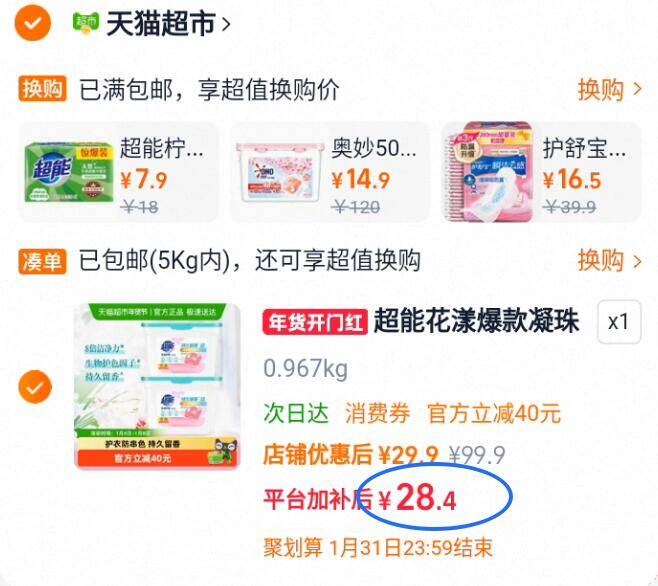Open the 天猫超市 store logo icon
This screenshot has width=658, height=586.
pyautogui.click(x=86, y=23)
